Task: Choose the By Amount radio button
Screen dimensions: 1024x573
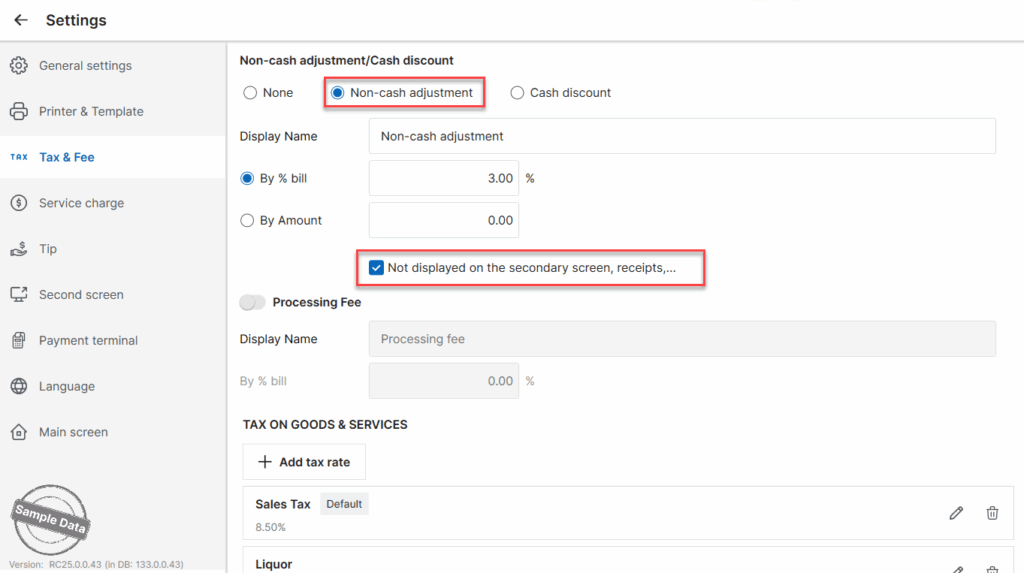Action: [x=247, y=221]
